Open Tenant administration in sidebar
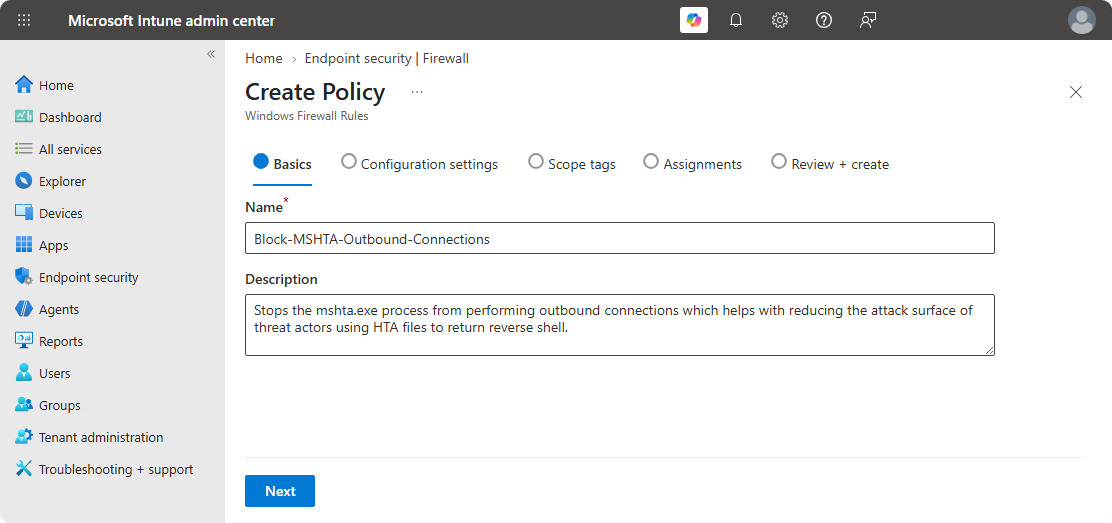 point(101,437)
